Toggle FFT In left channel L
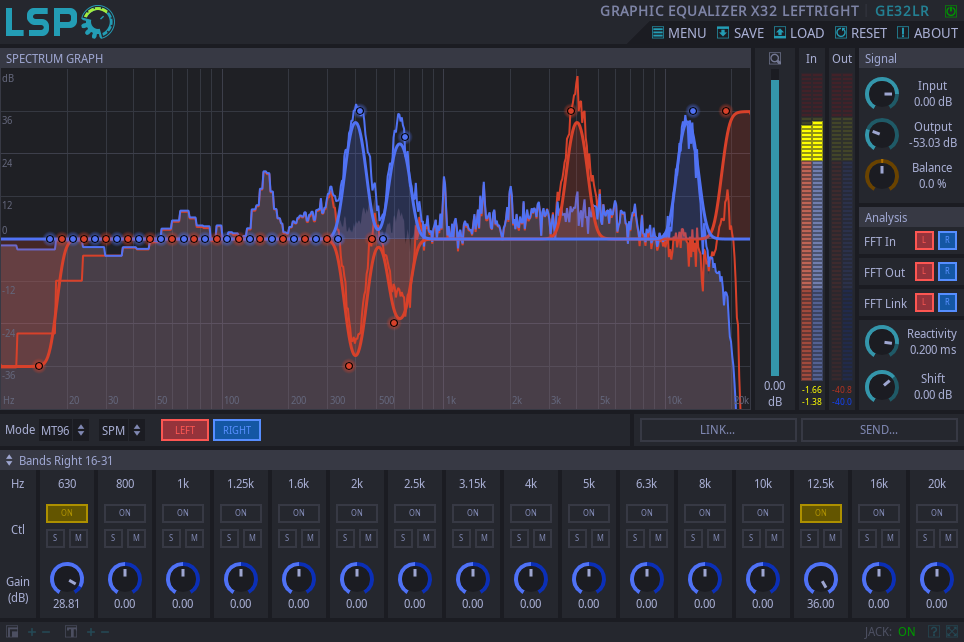 pyautogui.click(x=924, y=241)
